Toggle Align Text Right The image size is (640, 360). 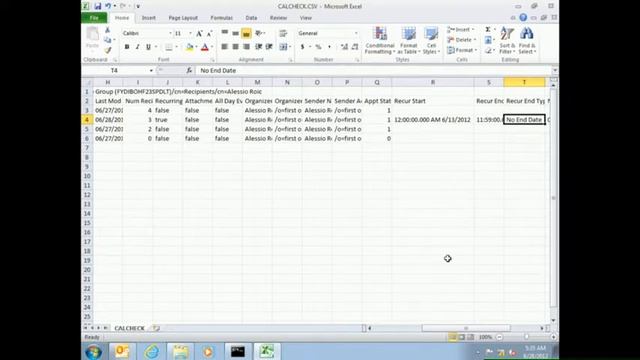[x=246, y=47]
